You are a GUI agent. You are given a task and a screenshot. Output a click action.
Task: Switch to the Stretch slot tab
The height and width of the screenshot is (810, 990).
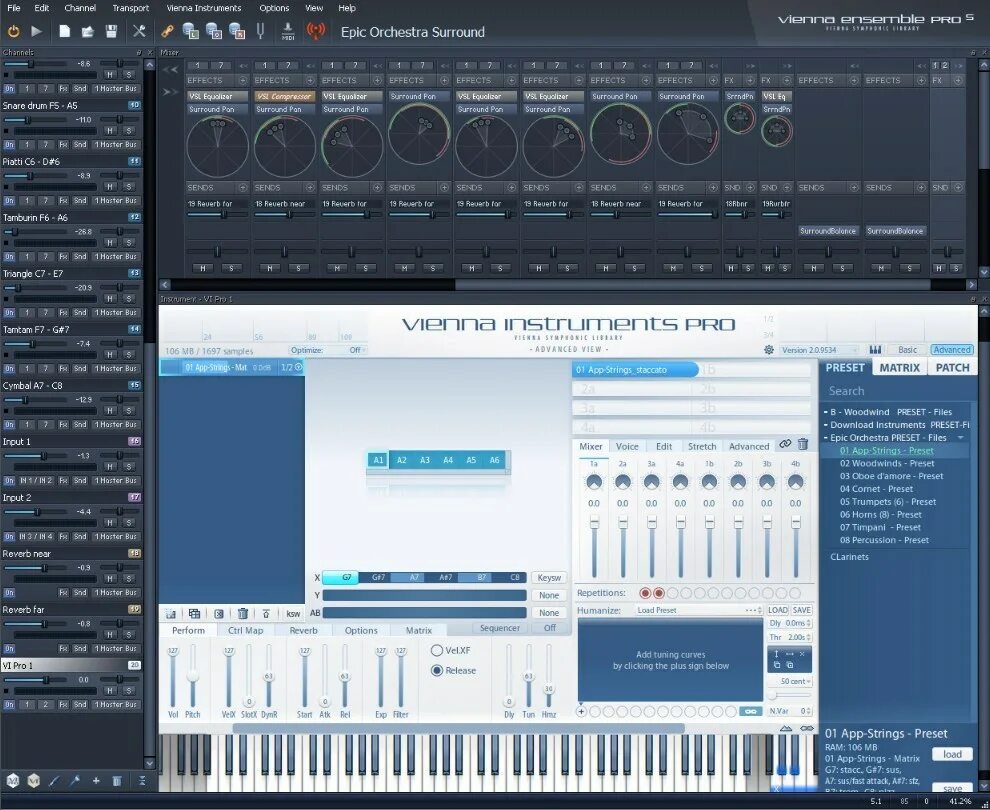(701, 446)
